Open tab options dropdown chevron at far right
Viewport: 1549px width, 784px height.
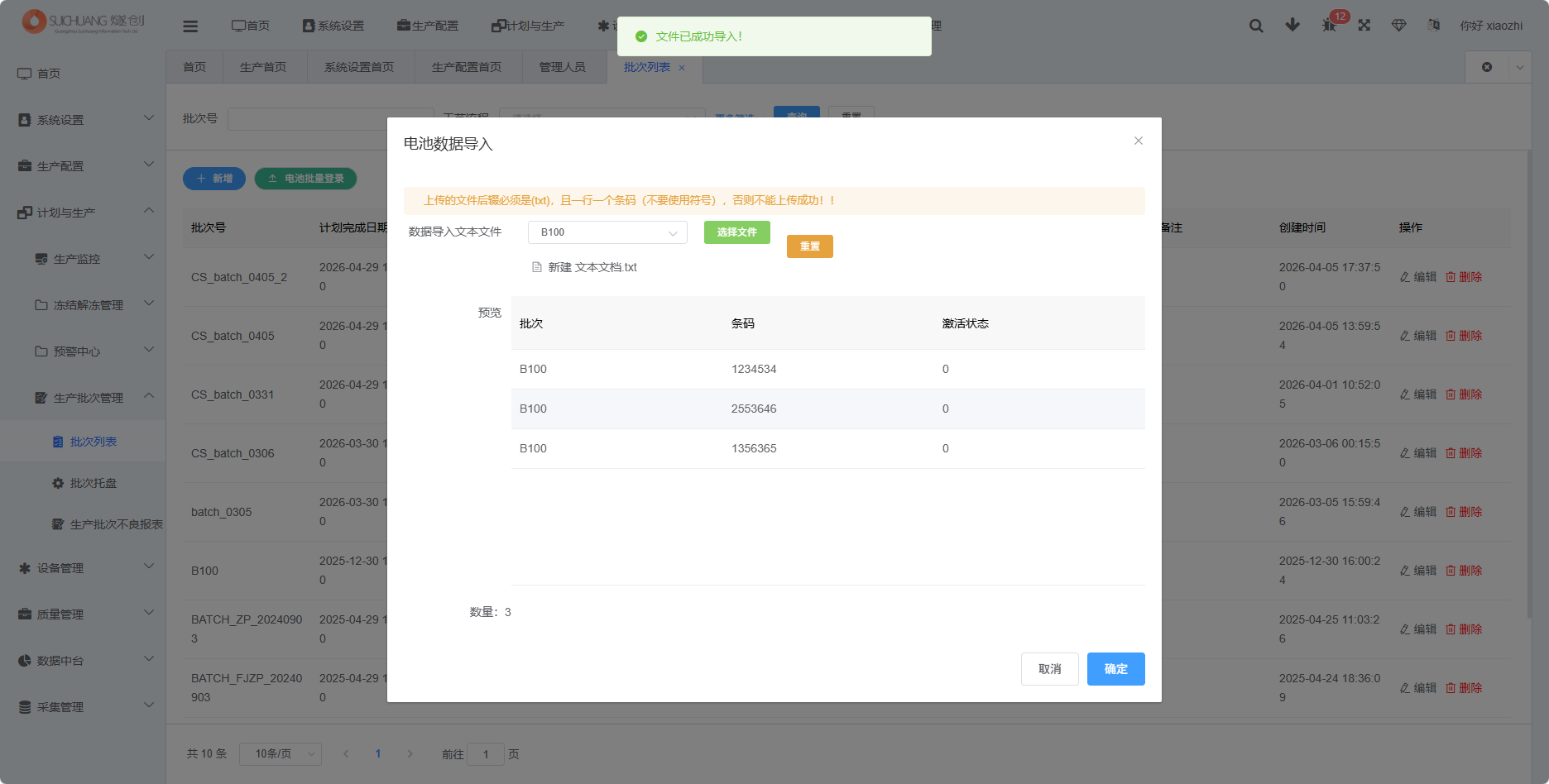[1520, 67]
